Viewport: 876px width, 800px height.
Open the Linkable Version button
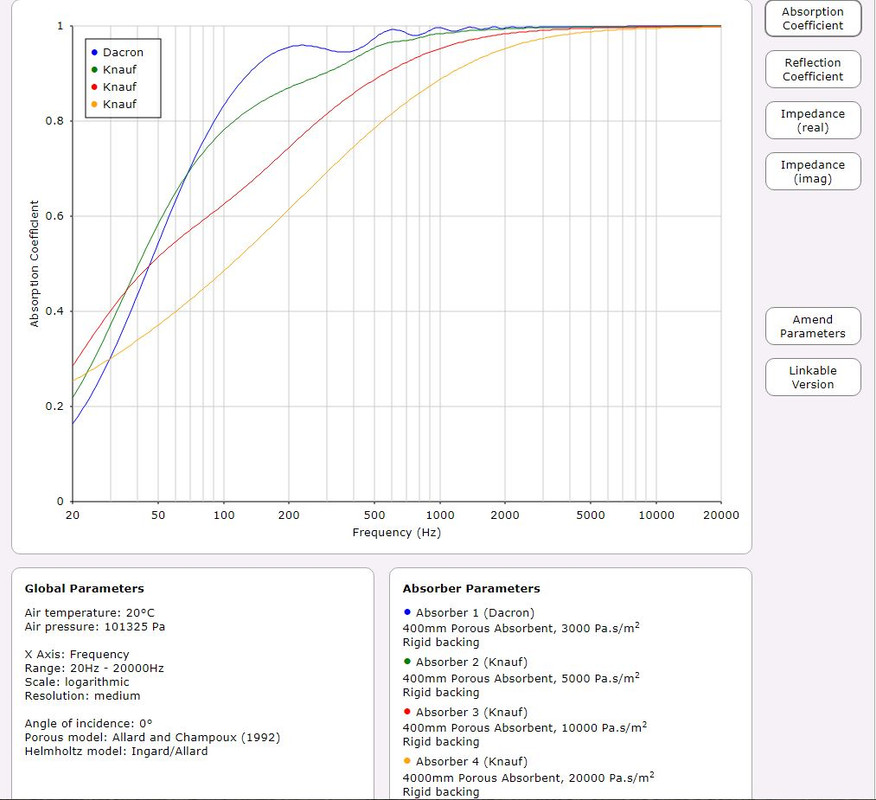pyautogui.click(x=813, y=377)
